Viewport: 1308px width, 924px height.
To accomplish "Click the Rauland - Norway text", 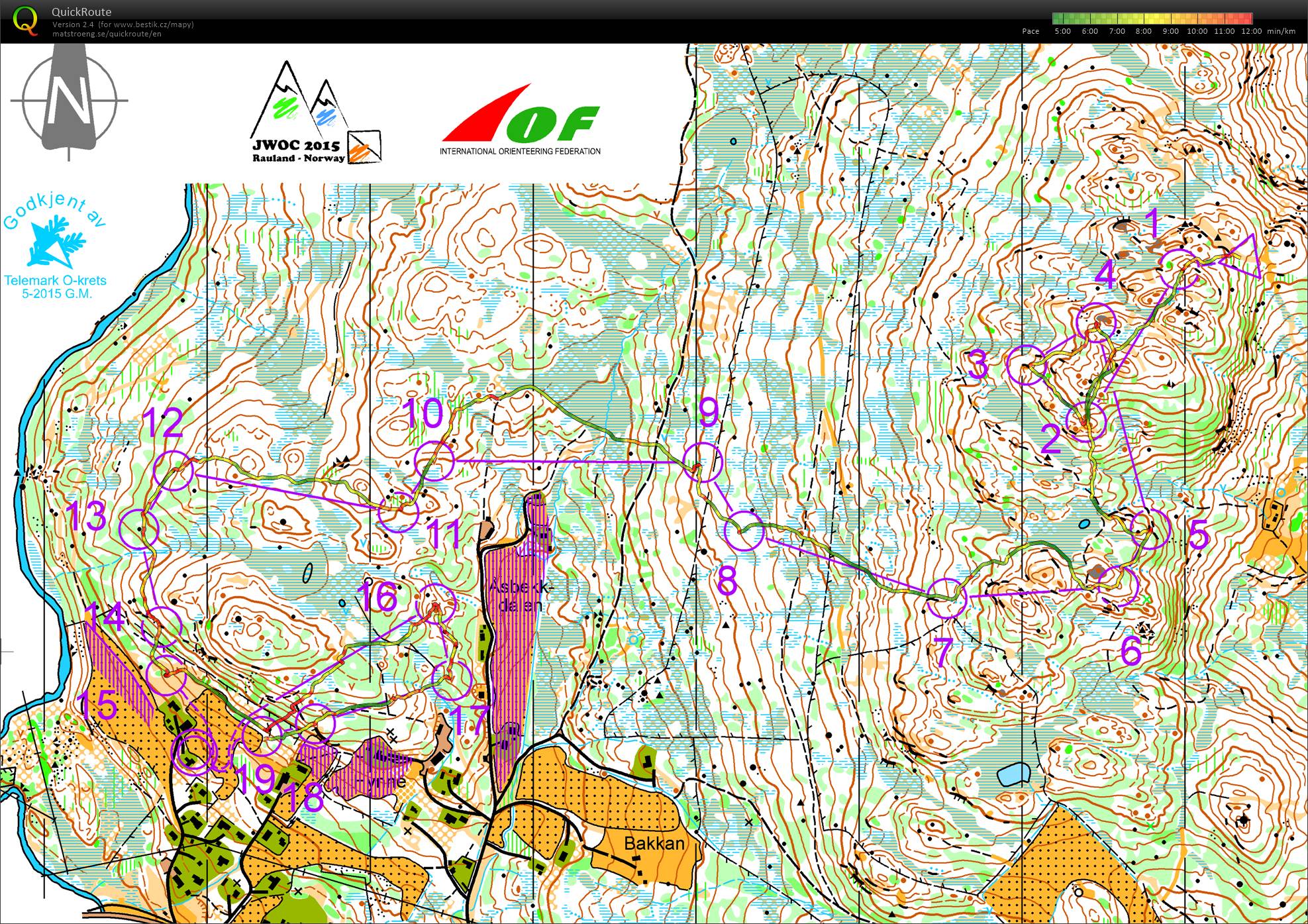I will pos(299,158).
